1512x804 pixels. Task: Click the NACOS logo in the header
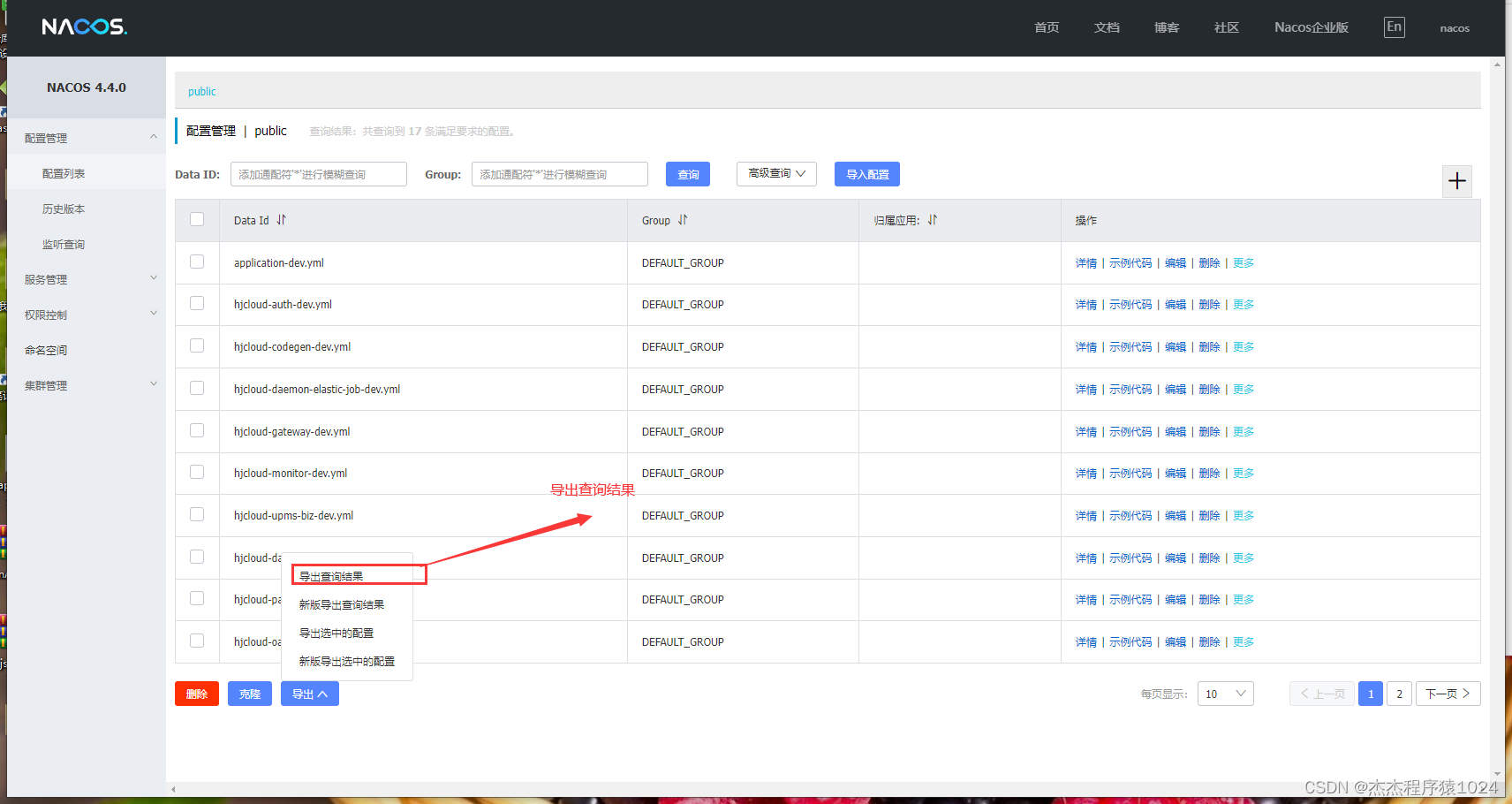click(x=83, y=27)
